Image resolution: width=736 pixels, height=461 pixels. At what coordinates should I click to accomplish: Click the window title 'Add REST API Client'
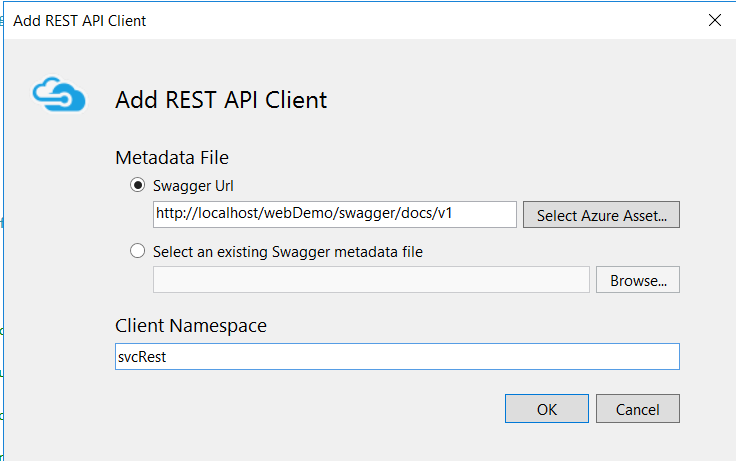(79, 21)
